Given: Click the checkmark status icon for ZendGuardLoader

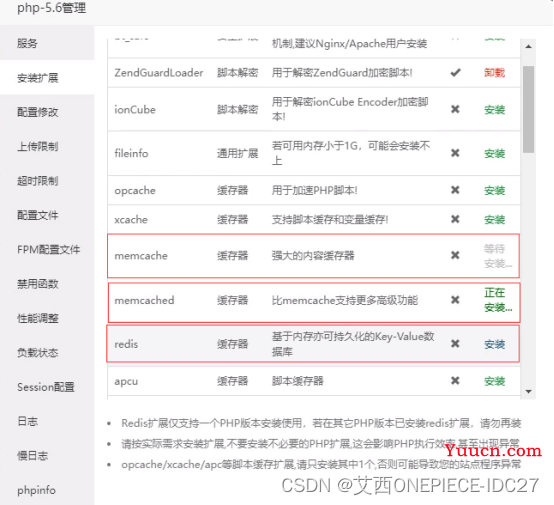Looking at the screenshot, I should pyautogui.click(x=455, y=73).
